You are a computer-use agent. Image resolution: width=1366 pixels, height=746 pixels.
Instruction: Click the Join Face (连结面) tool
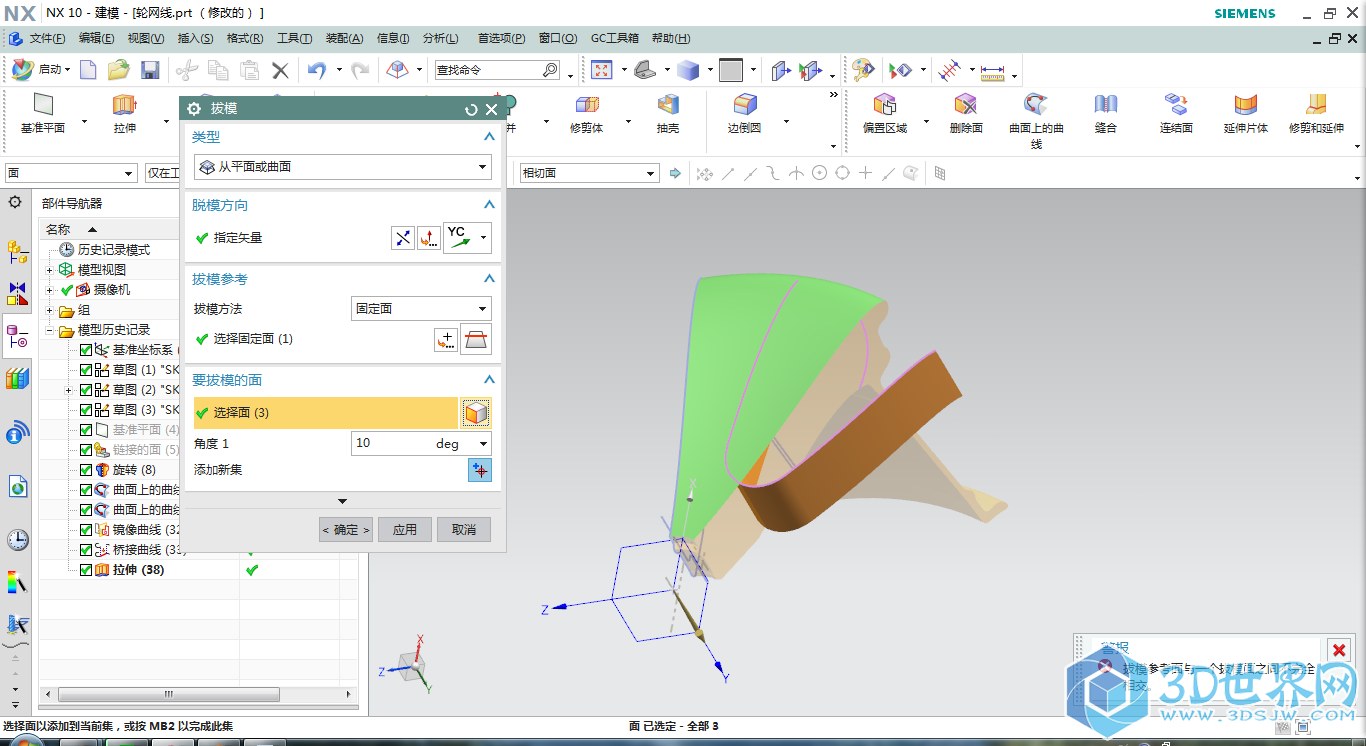pos(1176,113)
